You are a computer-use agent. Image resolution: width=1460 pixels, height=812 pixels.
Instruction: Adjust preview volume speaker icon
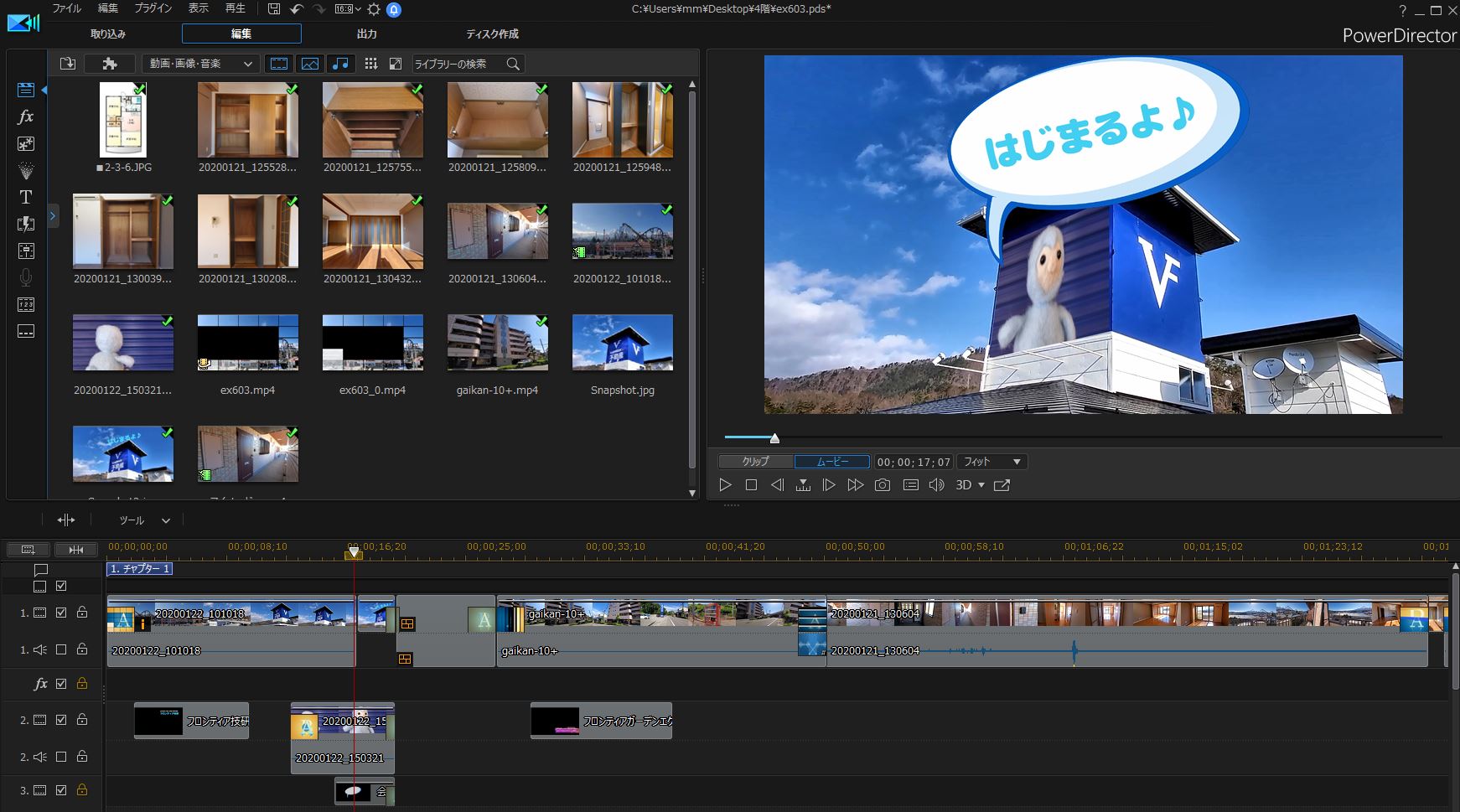click(x=937, y=485)
